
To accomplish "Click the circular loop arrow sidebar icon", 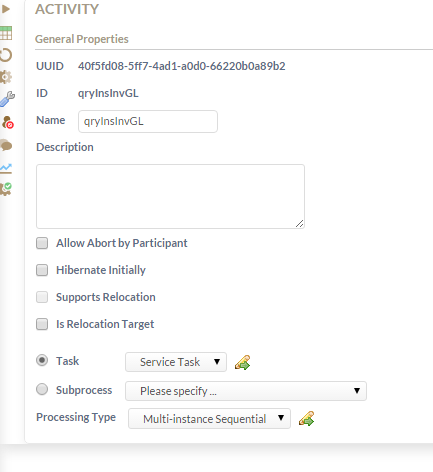I will click(6, 55).
